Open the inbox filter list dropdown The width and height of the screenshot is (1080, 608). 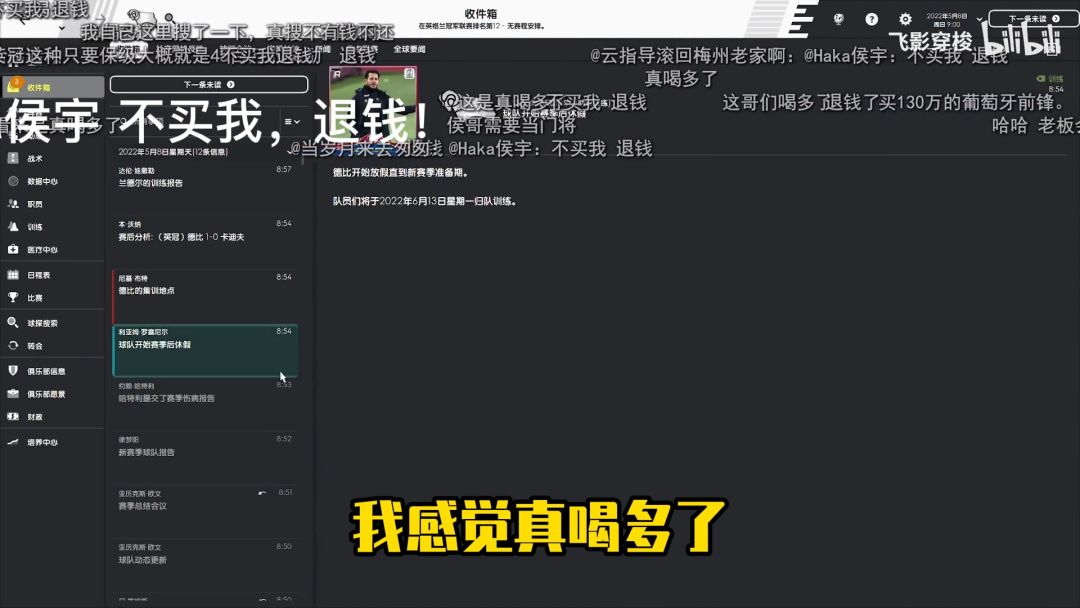292,122
